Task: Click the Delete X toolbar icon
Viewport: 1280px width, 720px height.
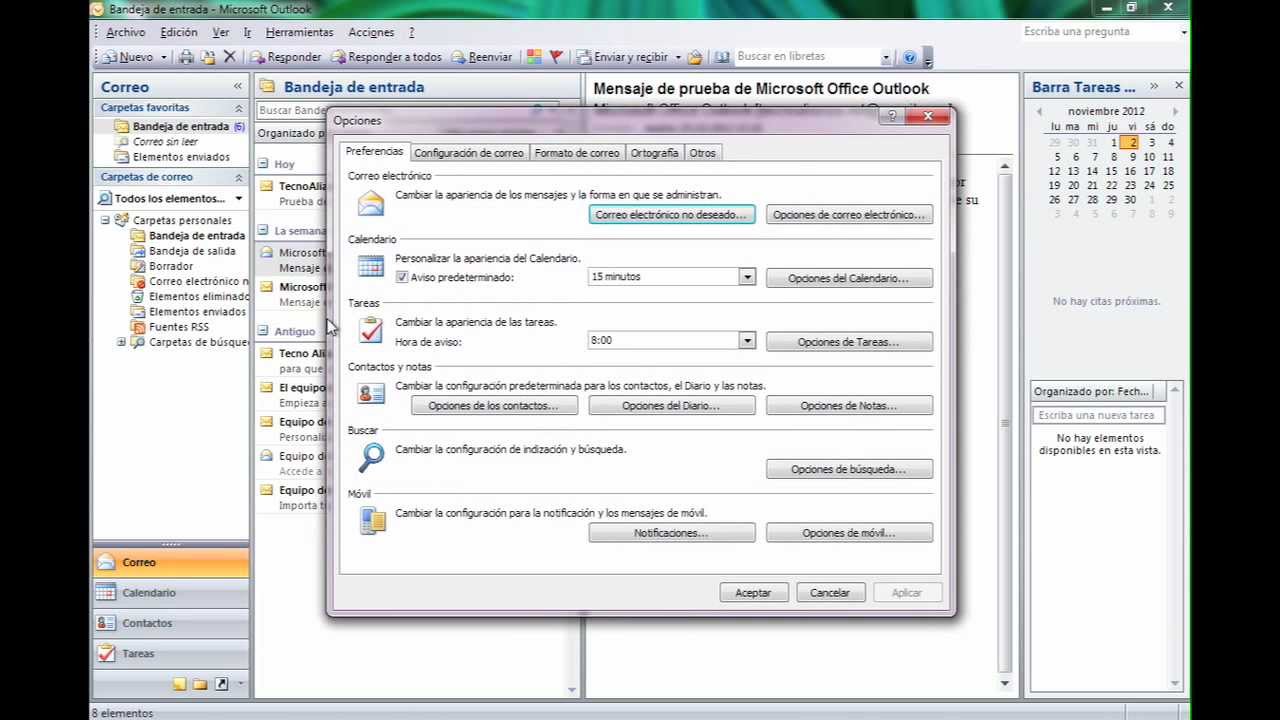Action: click(230, 57)
